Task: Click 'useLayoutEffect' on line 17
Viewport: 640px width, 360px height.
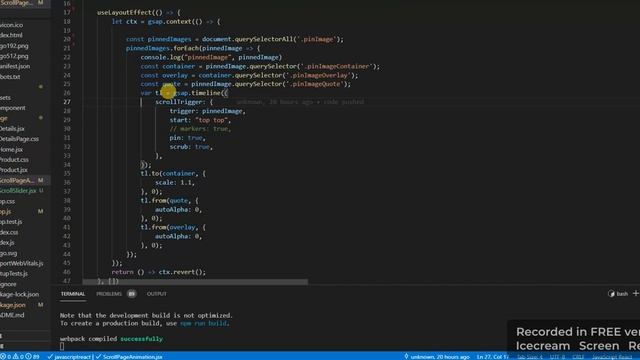Action: pos(124,13)
